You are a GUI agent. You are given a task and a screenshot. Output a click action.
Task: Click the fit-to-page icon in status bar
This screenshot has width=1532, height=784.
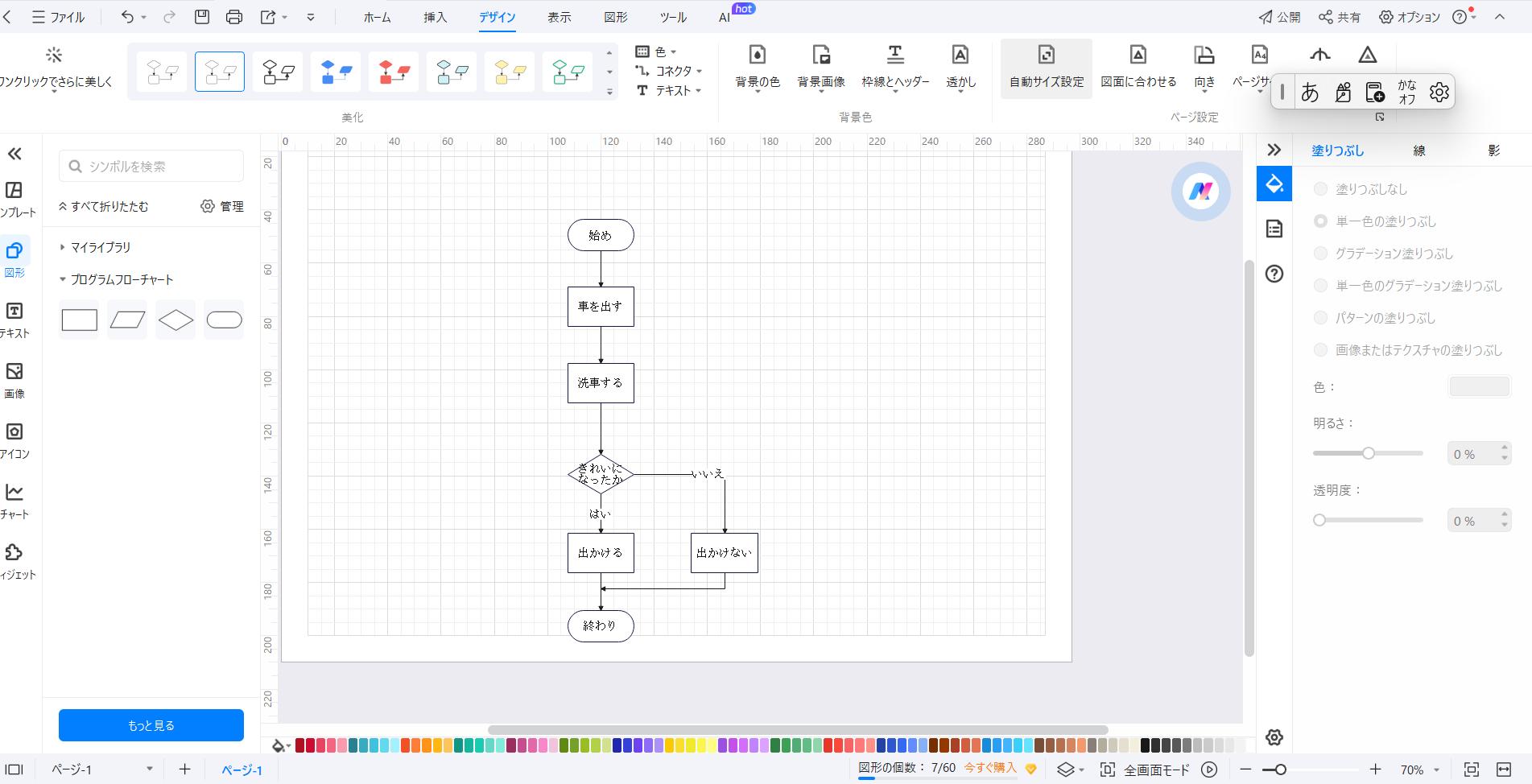coord(1472,770)
